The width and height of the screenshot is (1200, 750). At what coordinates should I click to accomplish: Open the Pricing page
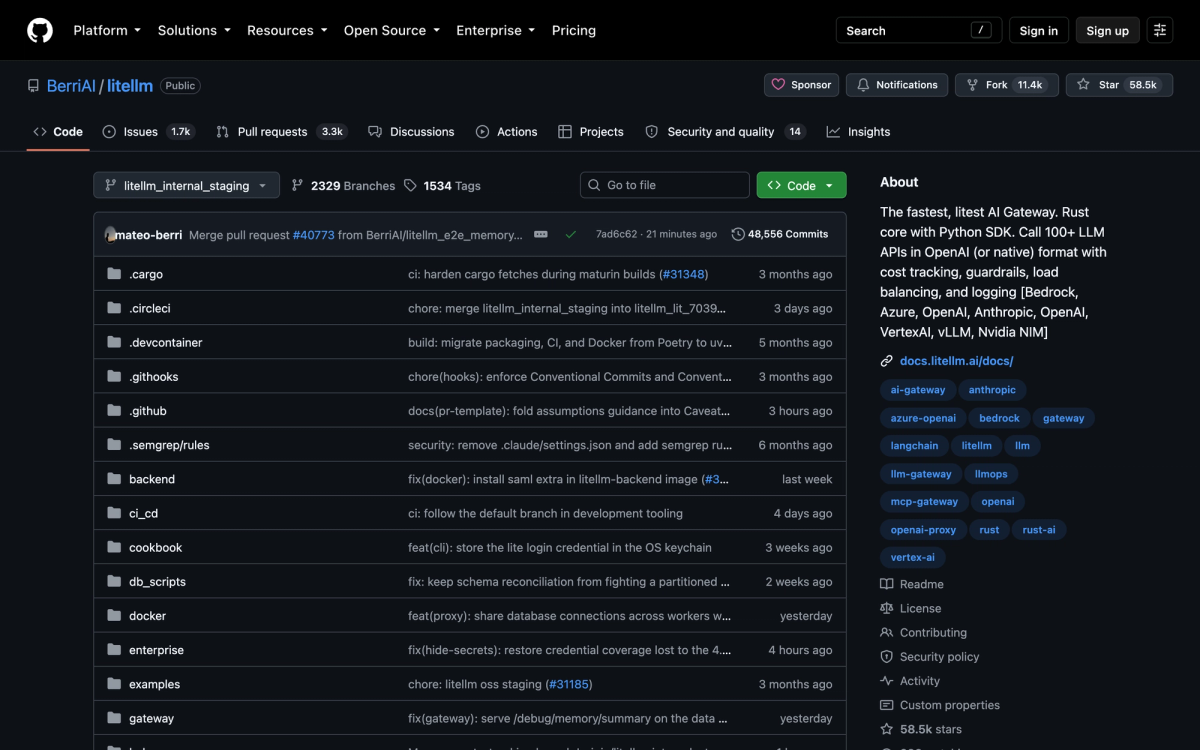tap(574, 30)
